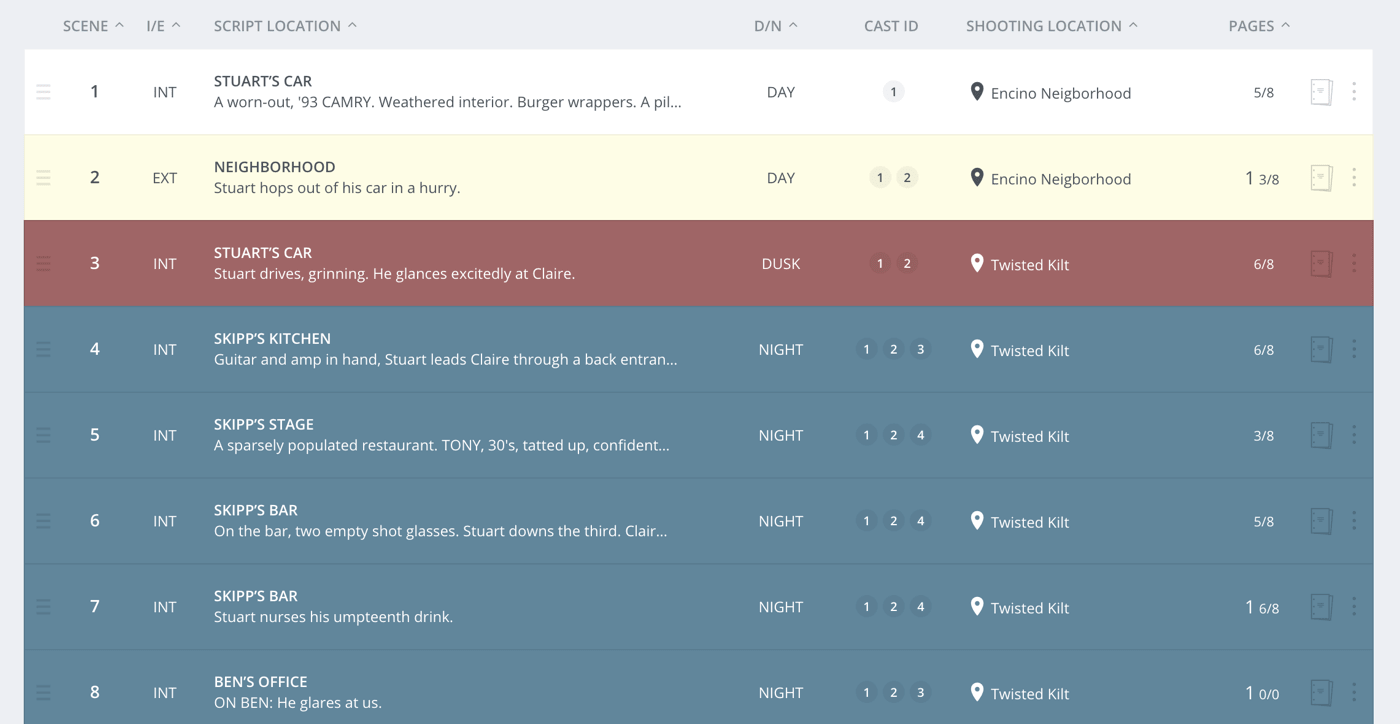Click cast ID badge 3 in scene 4
Viewport: 1400px width, 724px height.
point(921,350)
